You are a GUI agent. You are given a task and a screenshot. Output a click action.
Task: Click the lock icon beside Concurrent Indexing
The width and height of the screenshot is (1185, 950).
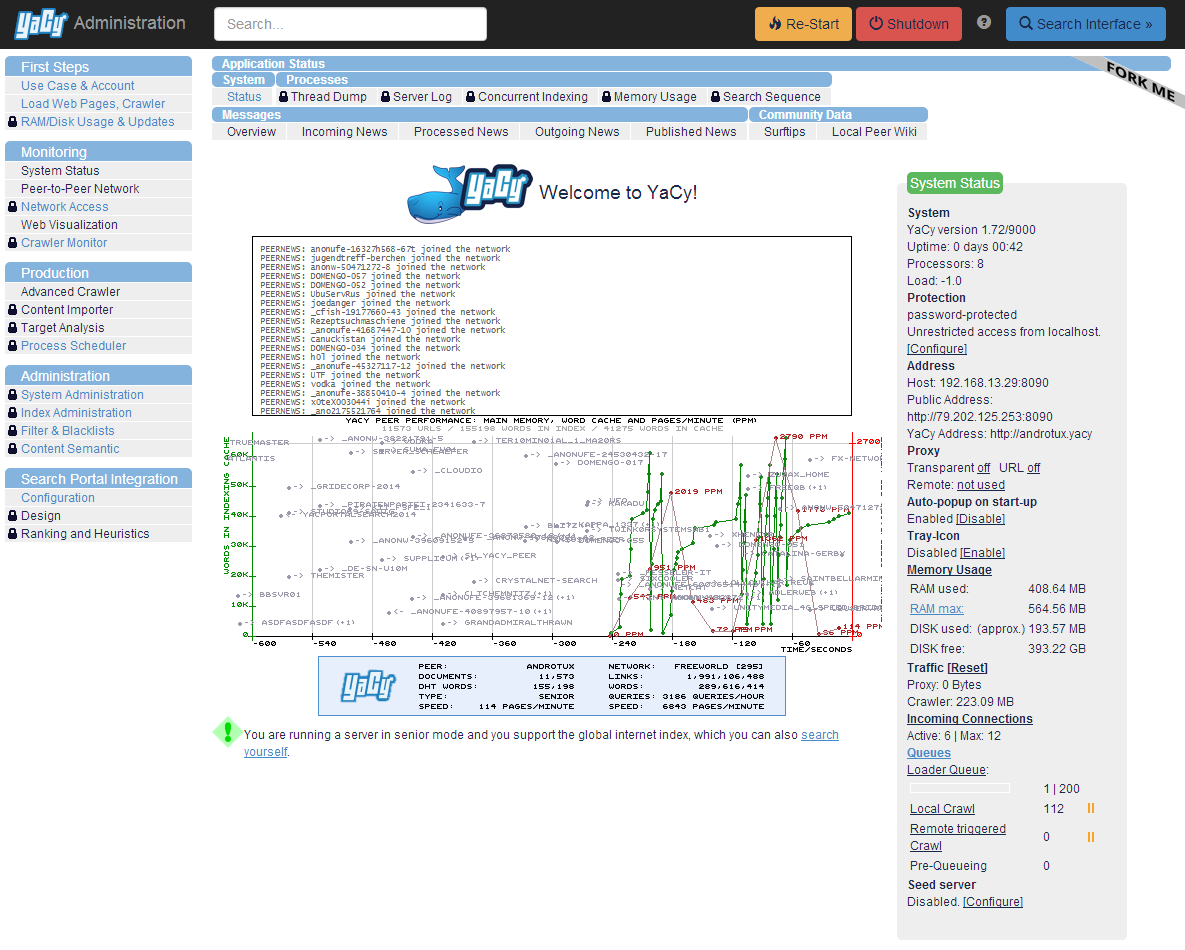[x=470, y=97]
